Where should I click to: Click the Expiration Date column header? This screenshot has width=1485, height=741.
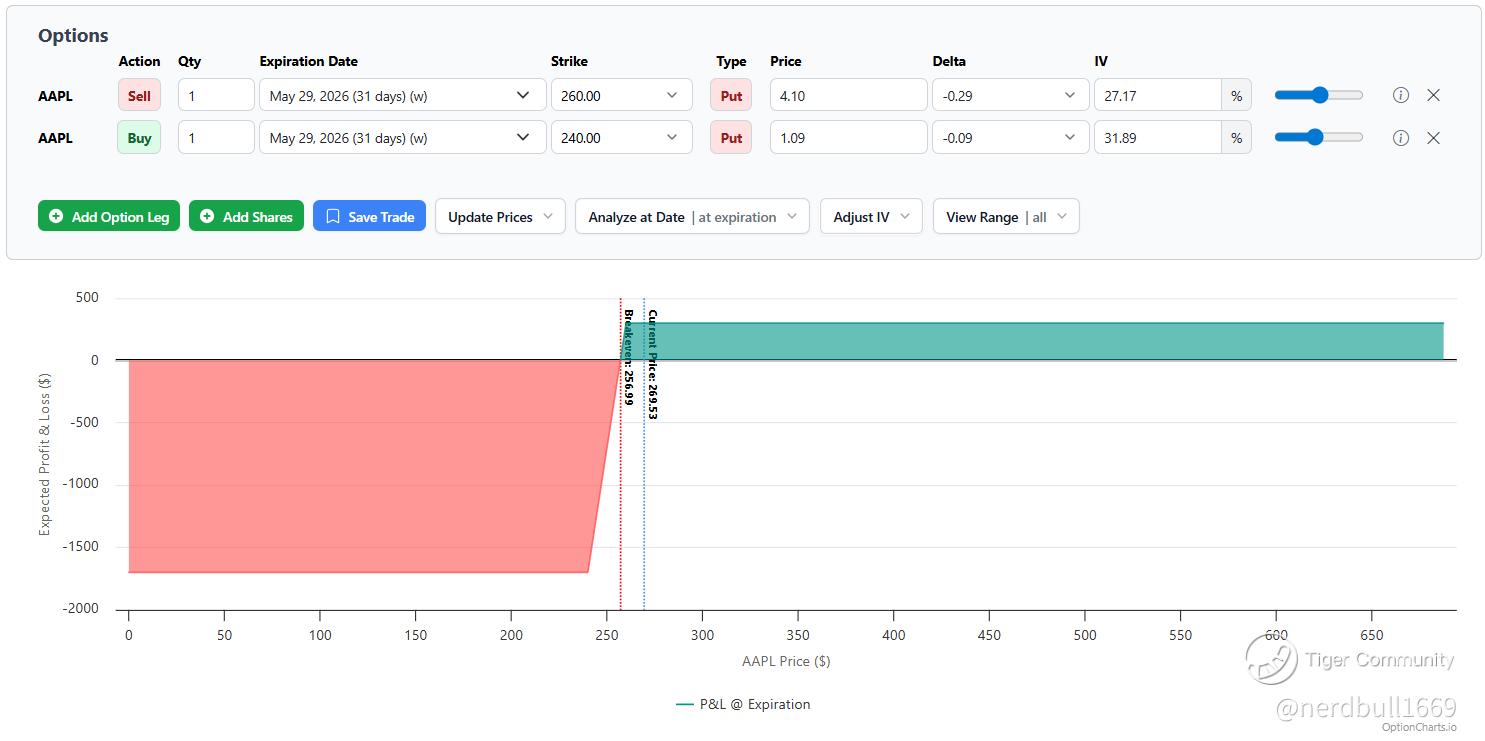[x=308, y=61]
